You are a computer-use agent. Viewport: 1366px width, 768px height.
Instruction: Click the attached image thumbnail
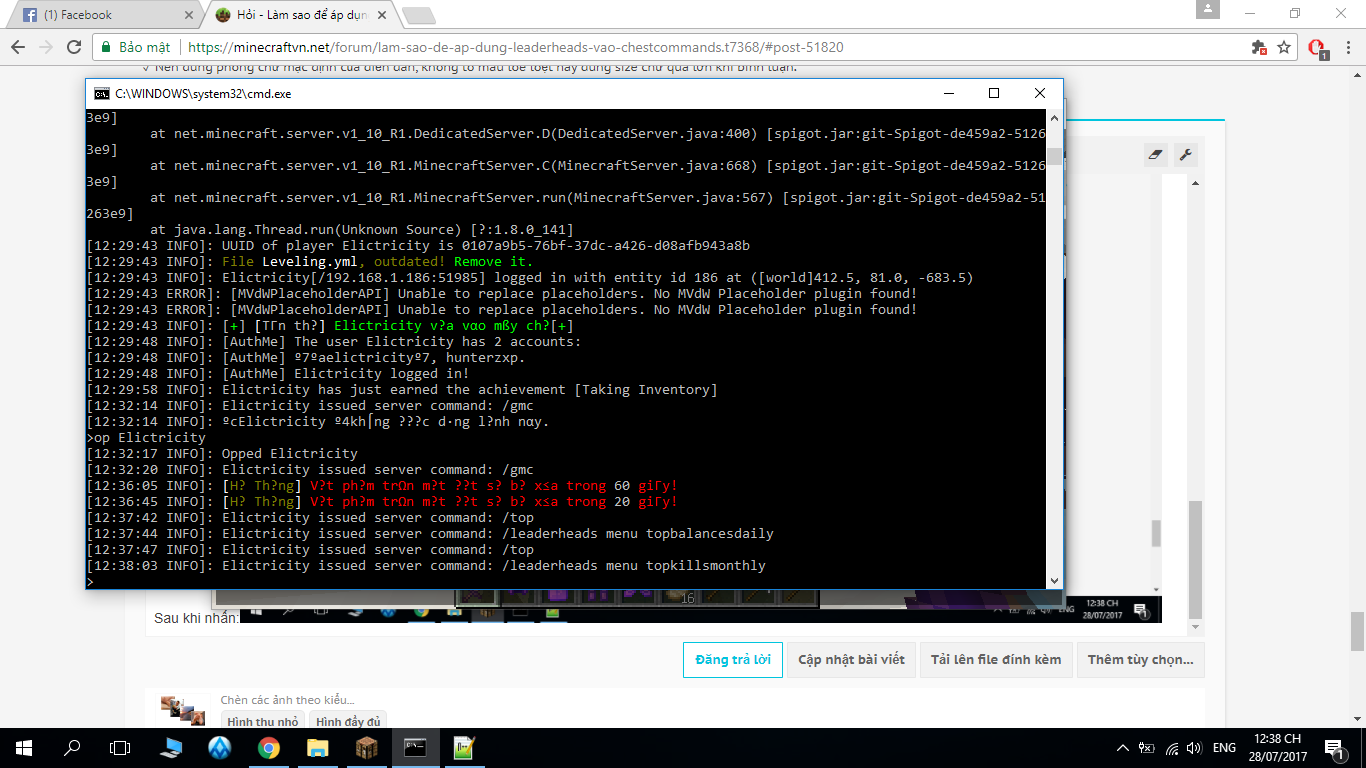185,709
